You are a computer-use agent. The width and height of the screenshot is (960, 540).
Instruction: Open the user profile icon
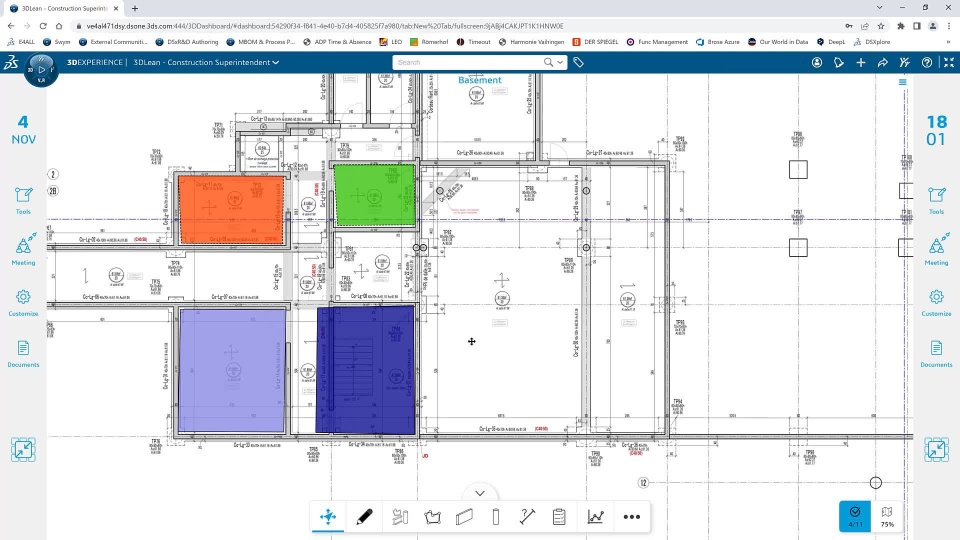pos(817,62)
